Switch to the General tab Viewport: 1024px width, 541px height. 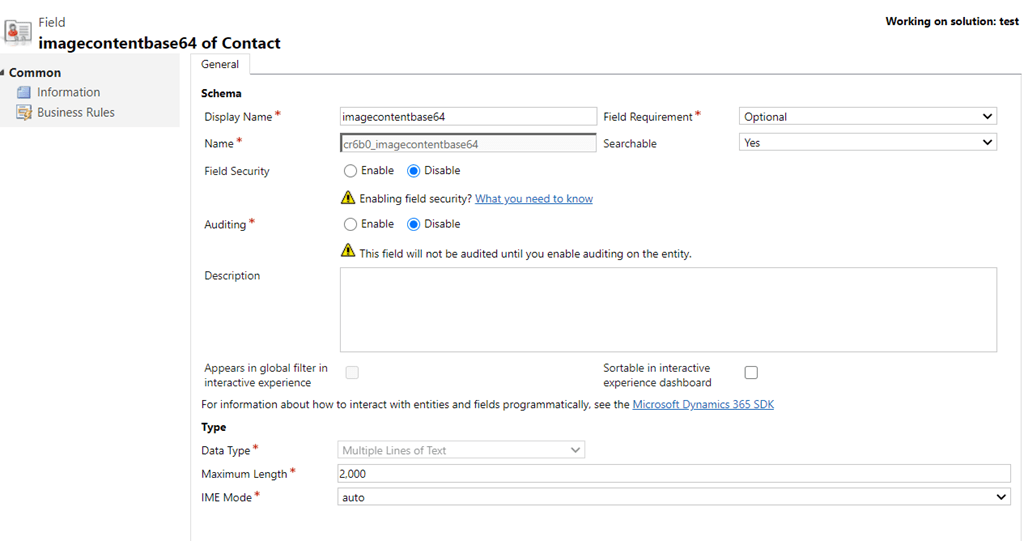coord(220,64)
